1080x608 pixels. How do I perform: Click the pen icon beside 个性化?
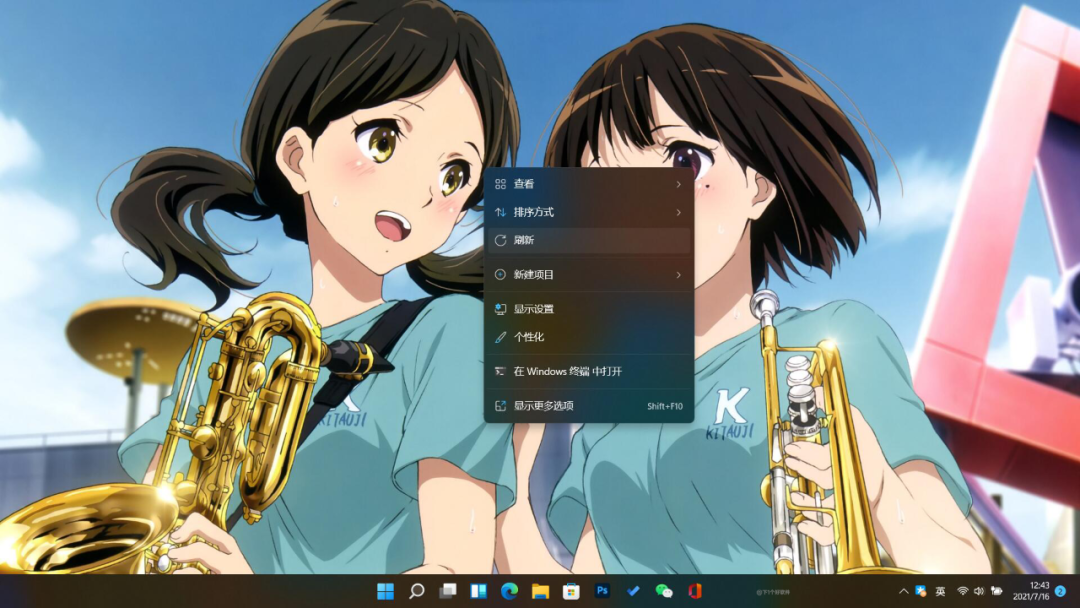501,337
